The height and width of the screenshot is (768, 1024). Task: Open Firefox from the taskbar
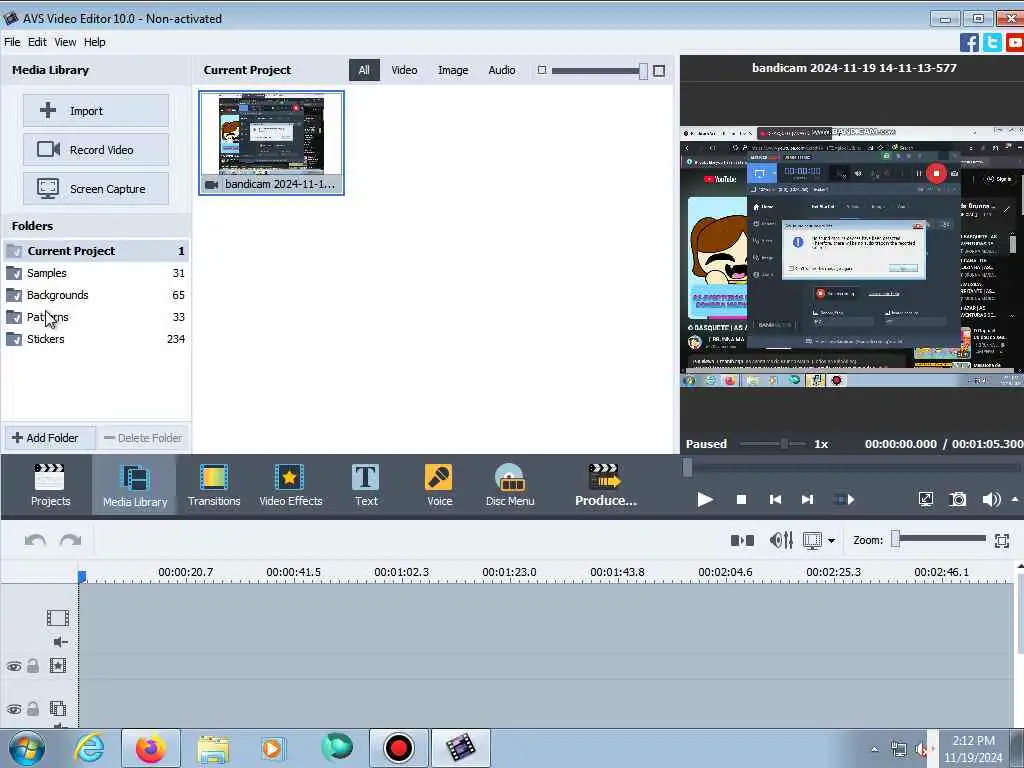click(150, 748)
